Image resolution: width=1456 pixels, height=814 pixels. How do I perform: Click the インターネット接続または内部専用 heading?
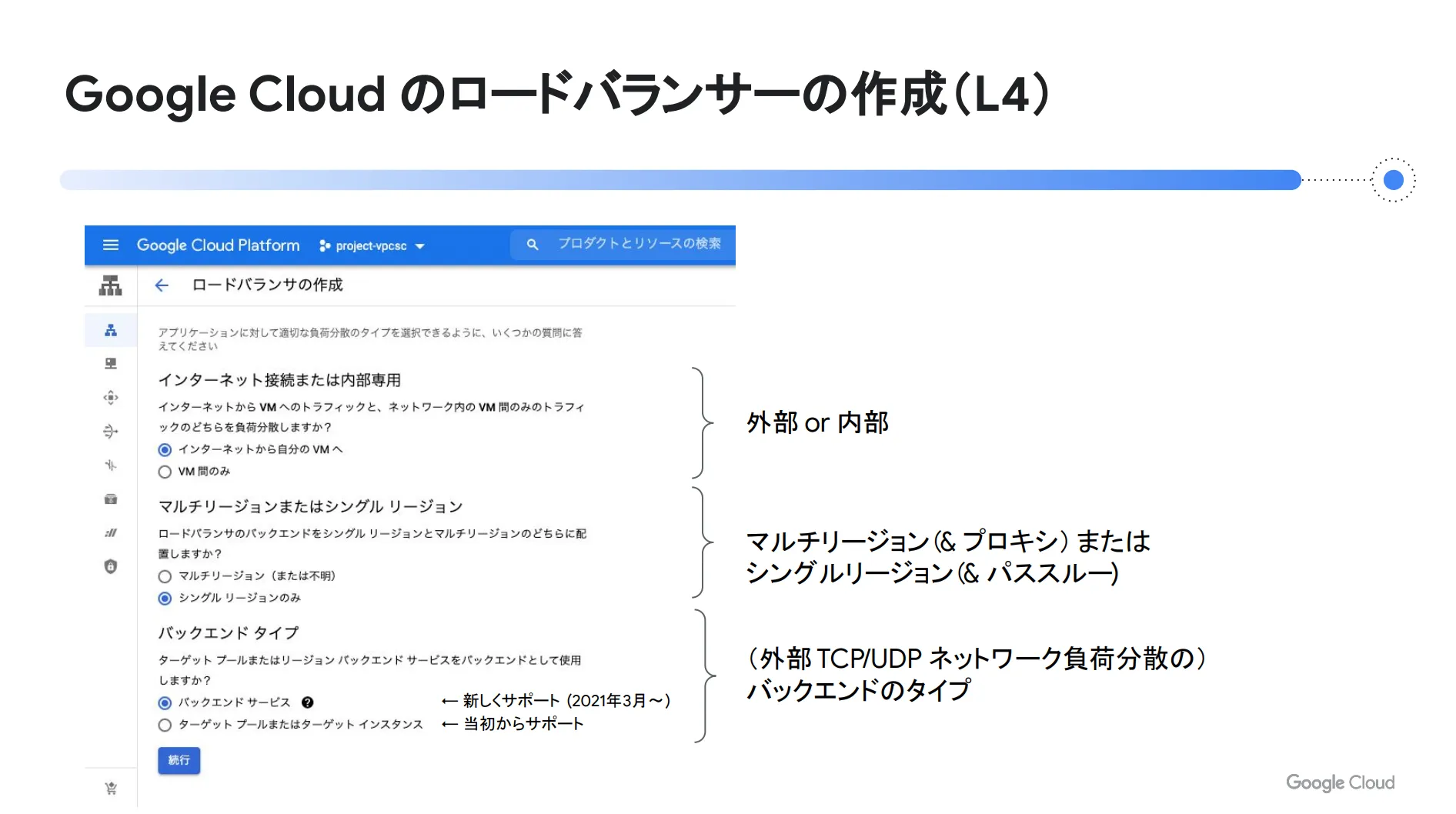[279, 380]
